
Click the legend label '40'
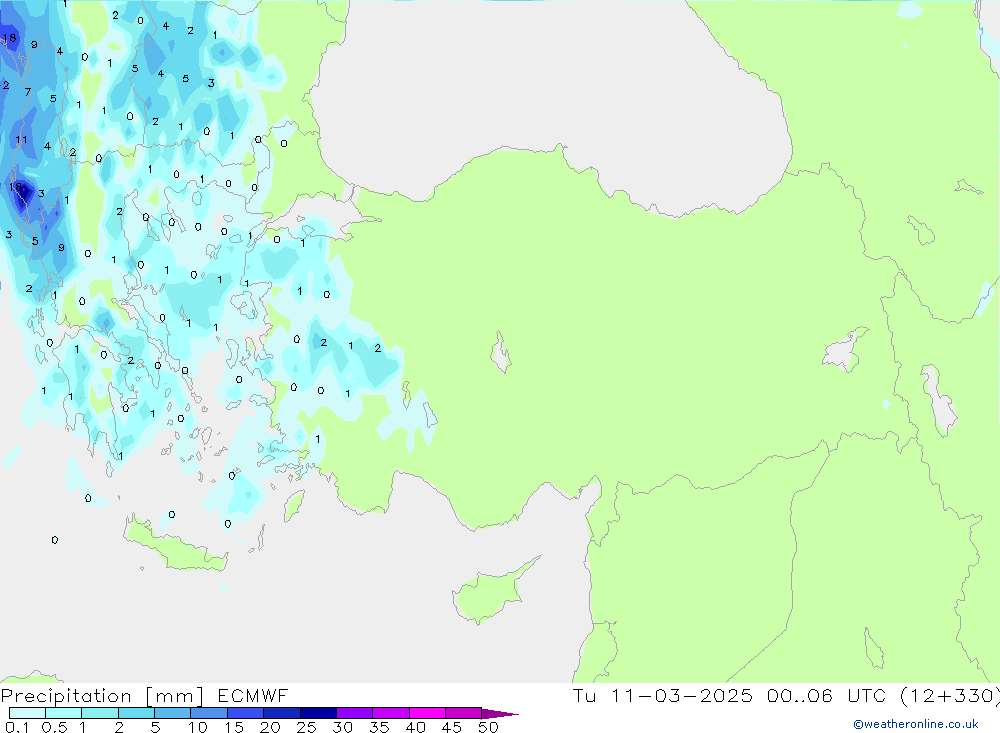coord(416,727)
